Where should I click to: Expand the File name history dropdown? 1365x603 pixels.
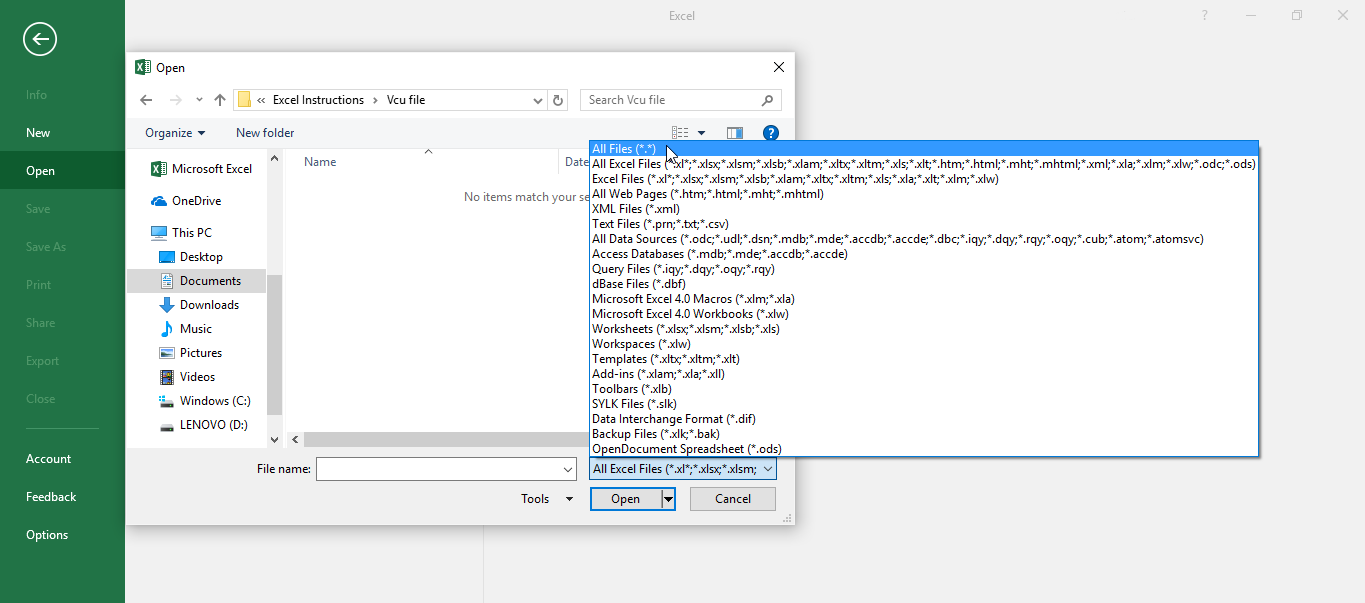567,469
